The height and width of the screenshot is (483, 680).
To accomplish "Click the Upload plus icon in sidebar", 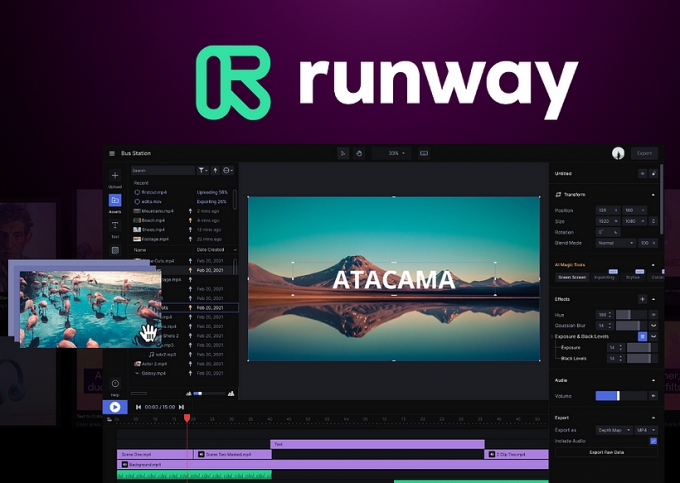I will coord(115,176).
